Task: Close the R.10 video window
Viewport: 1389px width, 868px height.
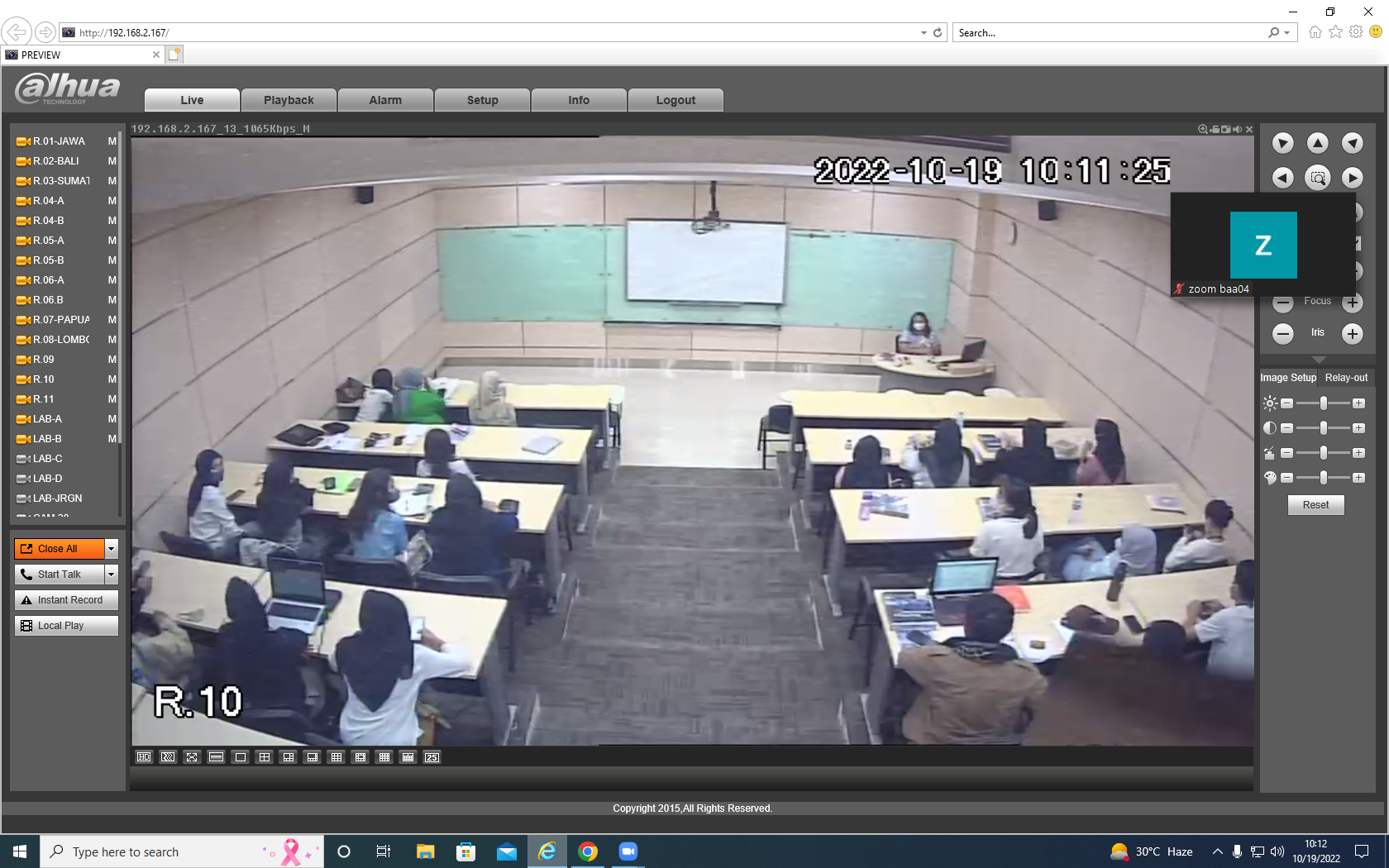Action: (x=1249, y=129)
